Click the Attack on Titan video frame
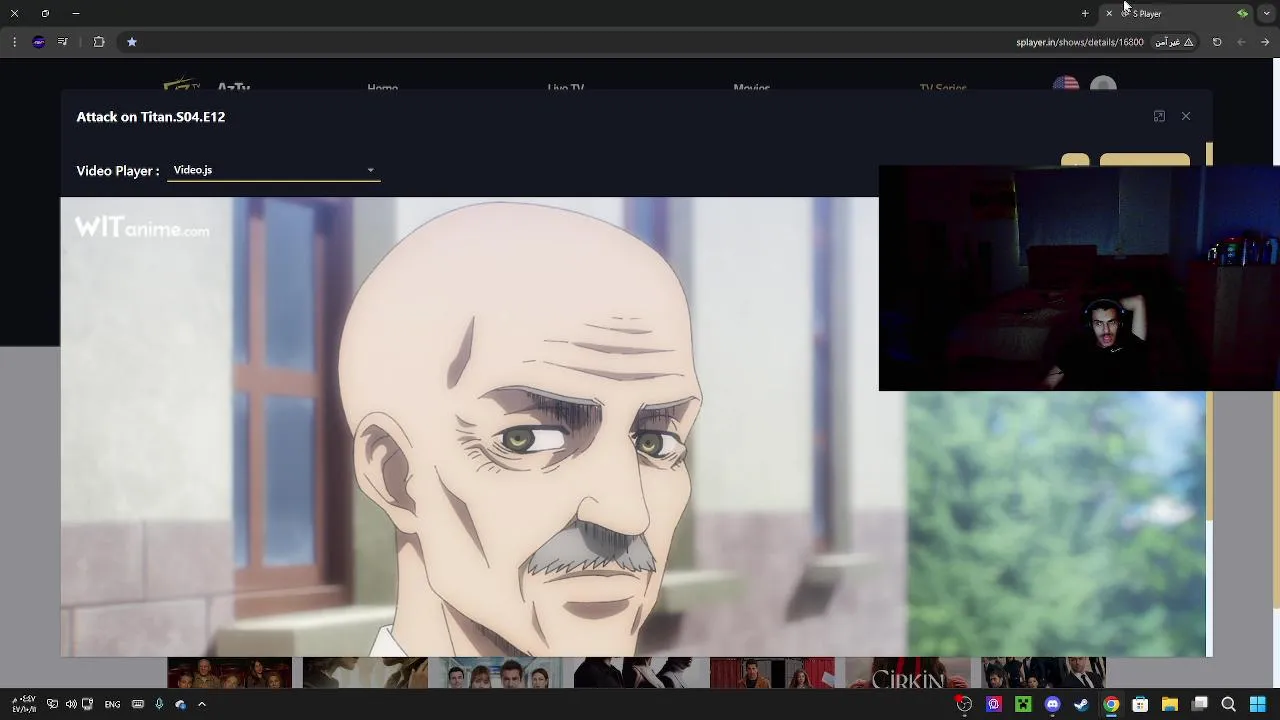This screenshot has width=1280, height=720. tap(633, 427)
